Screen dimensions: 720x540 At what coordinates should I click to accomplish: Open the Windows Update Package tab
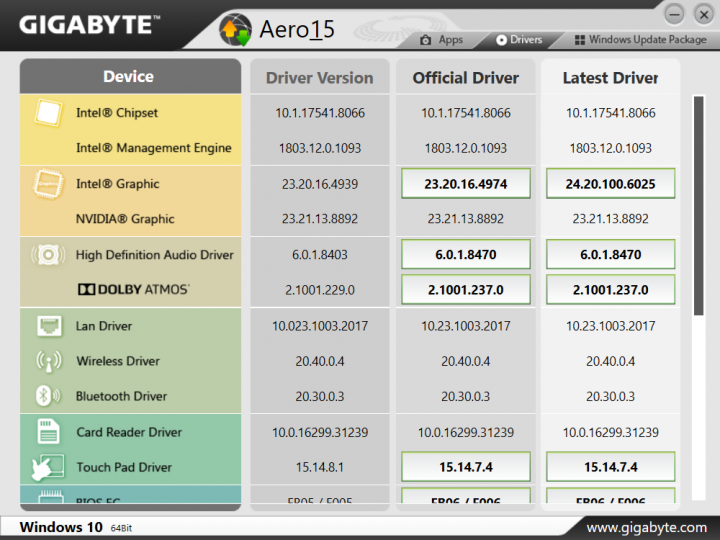click(641, 40)
